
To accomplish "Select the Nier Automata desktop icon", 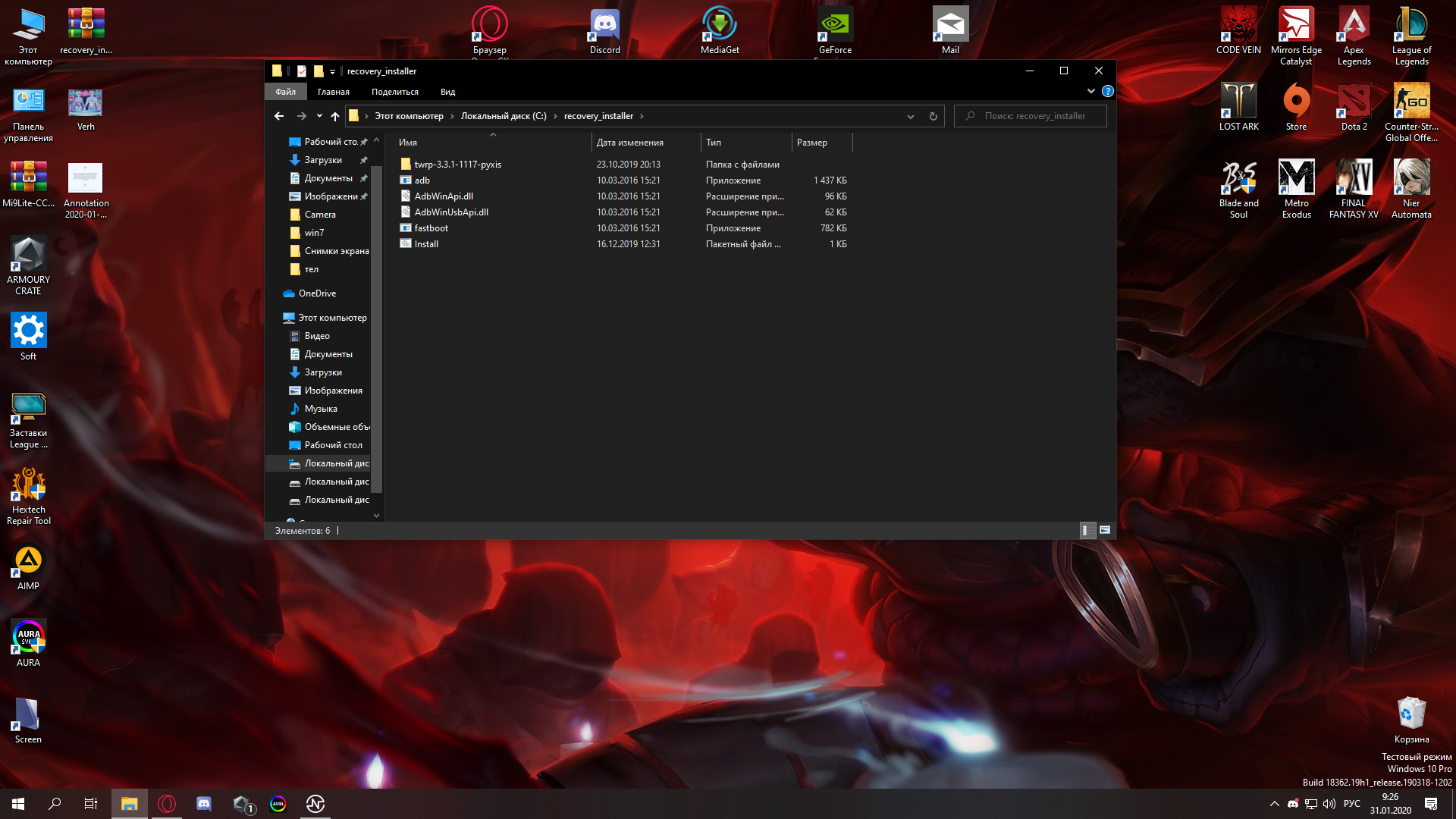I will pyautogui.click(x=1411, y=189).
